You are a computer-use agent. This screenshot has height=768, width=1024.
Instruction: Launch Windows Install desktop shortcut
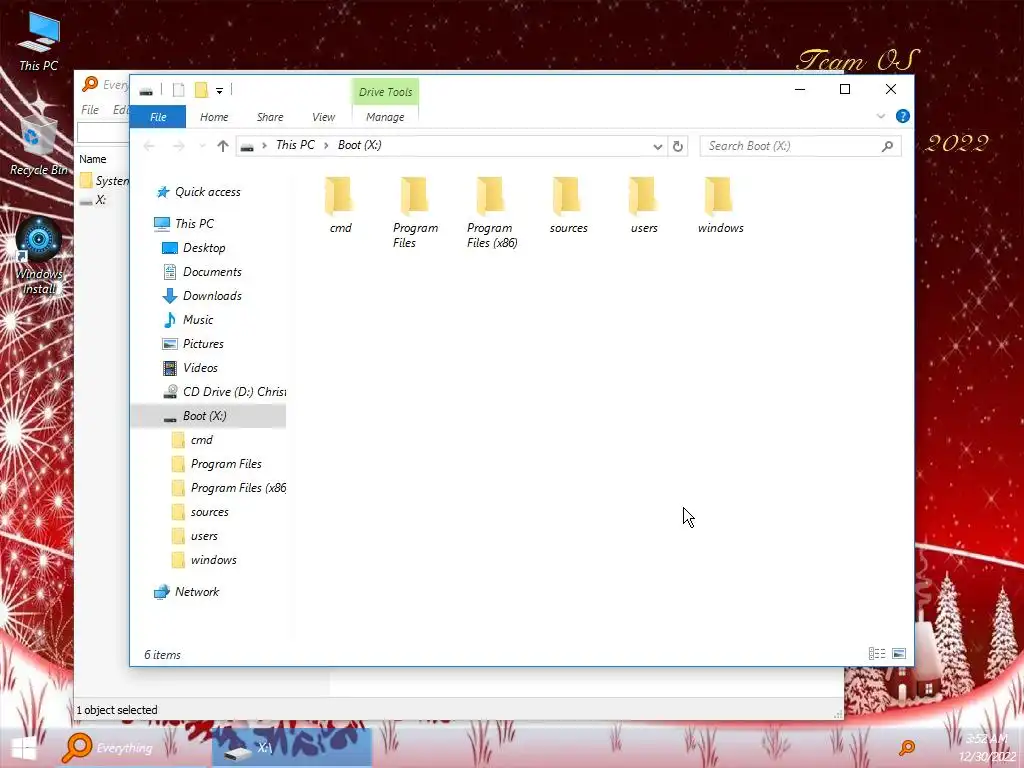pyautogui.click(x=39, y=256)
